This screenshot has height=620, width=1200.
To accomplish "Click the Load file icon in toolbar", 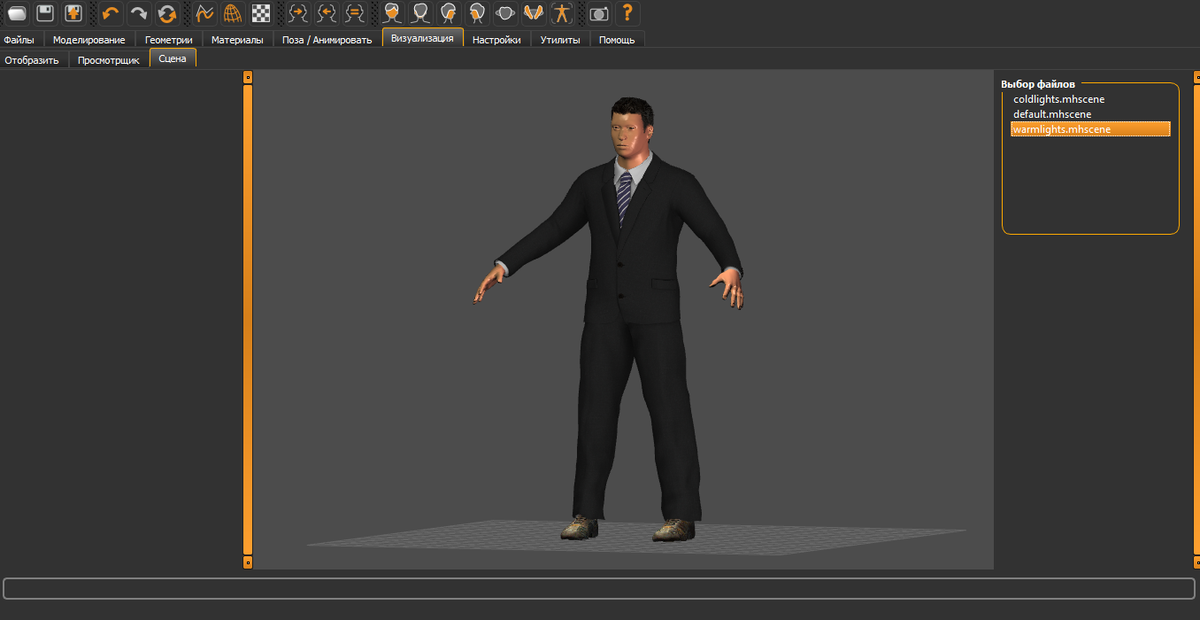I will 17,13.
